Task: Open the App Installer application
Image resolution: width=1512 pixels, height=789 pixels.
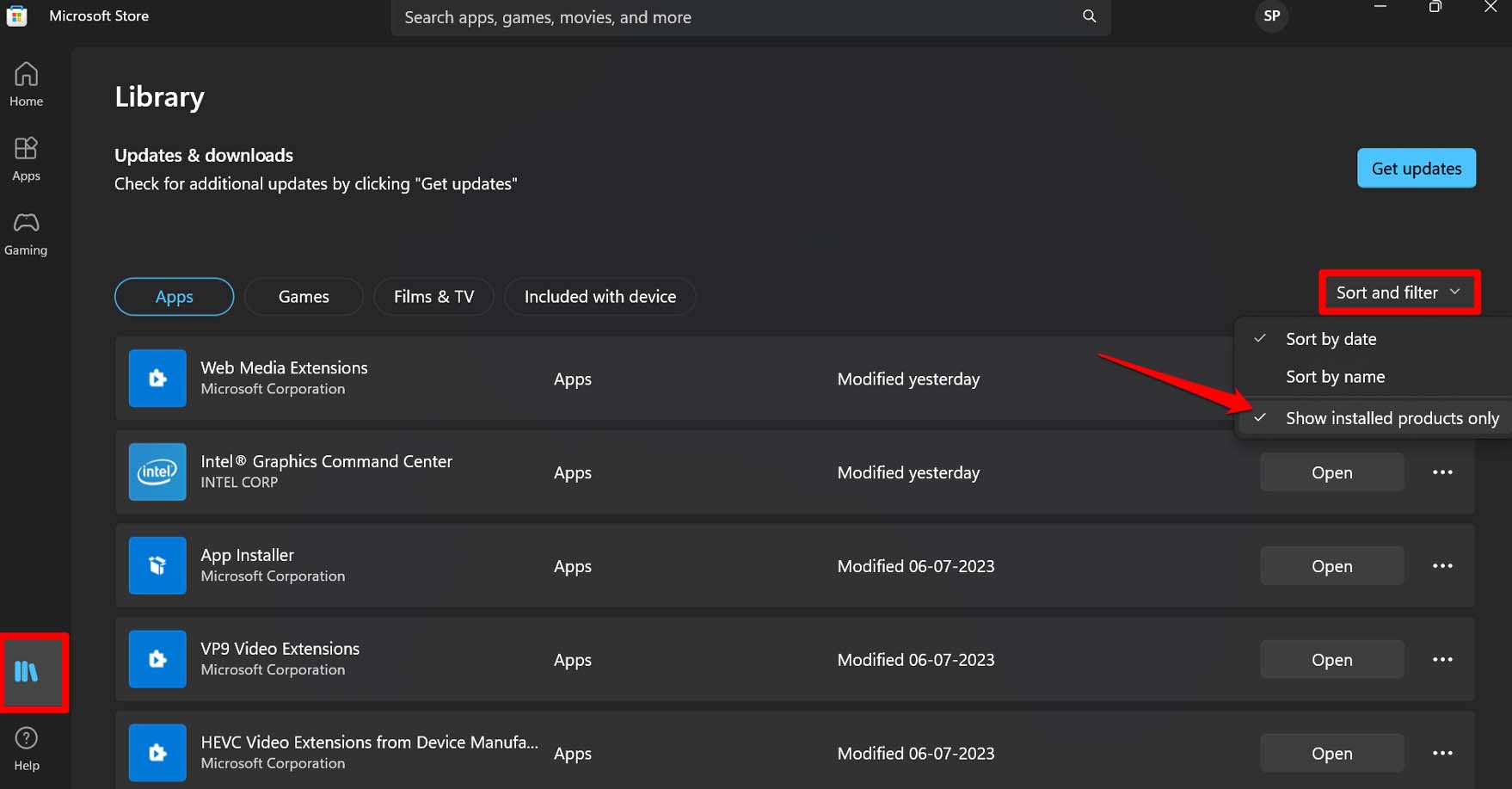Action: (x=1331, y=565)
